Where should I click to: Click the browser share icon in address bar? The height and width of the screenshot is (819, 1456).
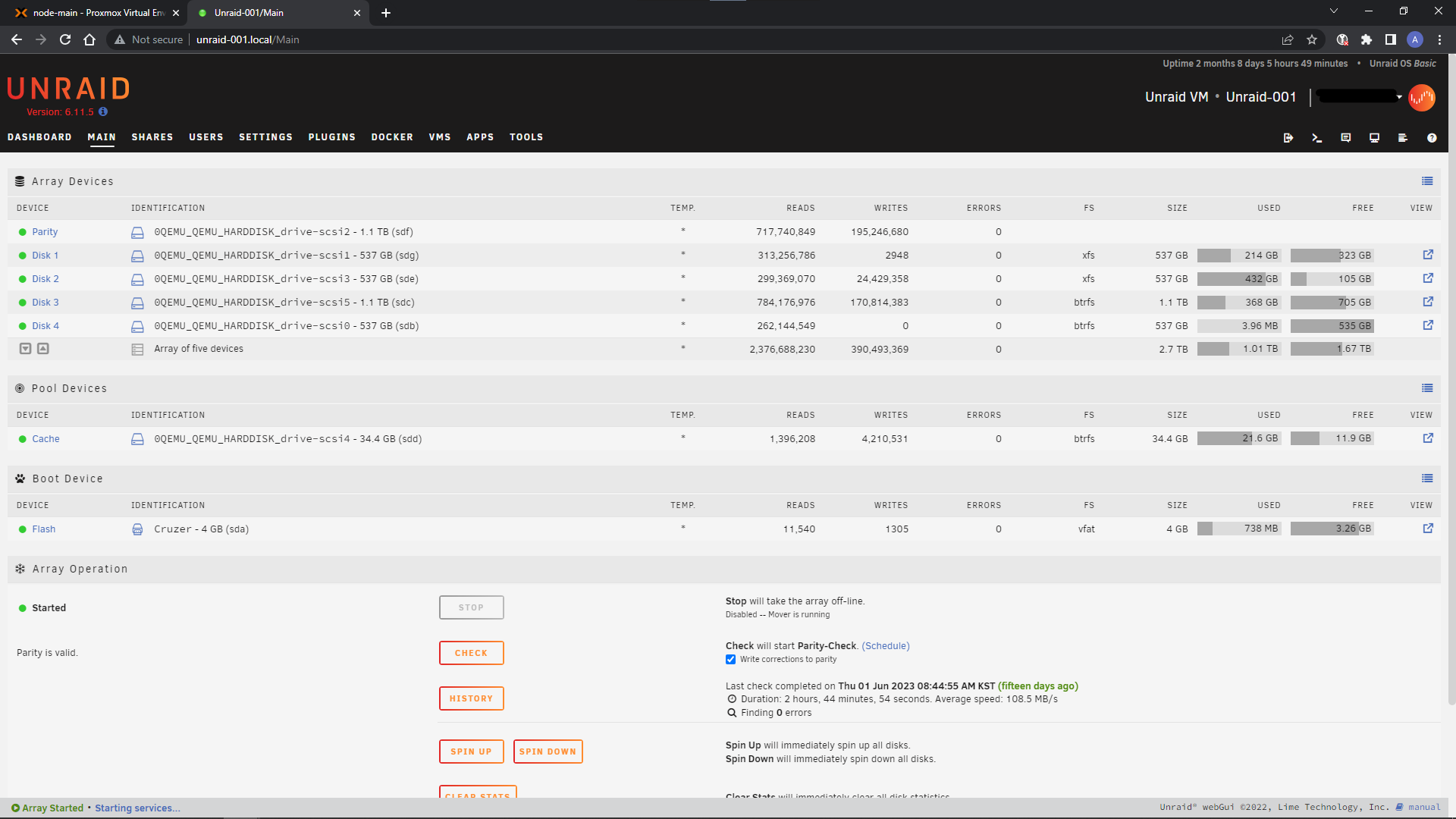click(x=1288, y=39)
